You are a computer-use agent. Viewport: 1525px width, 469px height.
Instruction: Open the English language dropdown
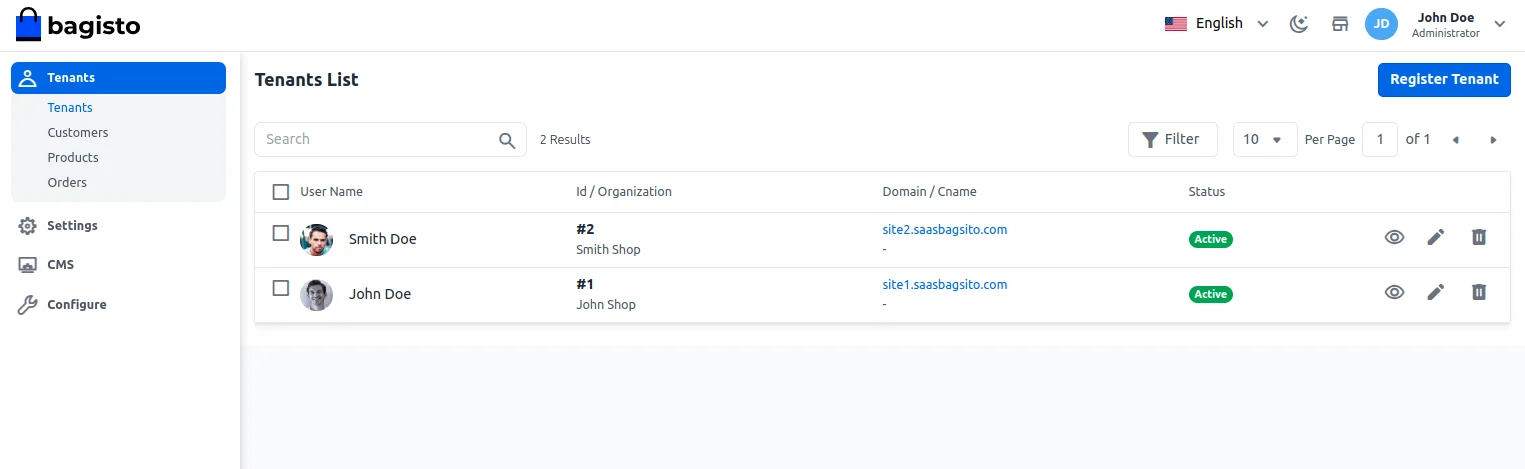point(1216,24)
